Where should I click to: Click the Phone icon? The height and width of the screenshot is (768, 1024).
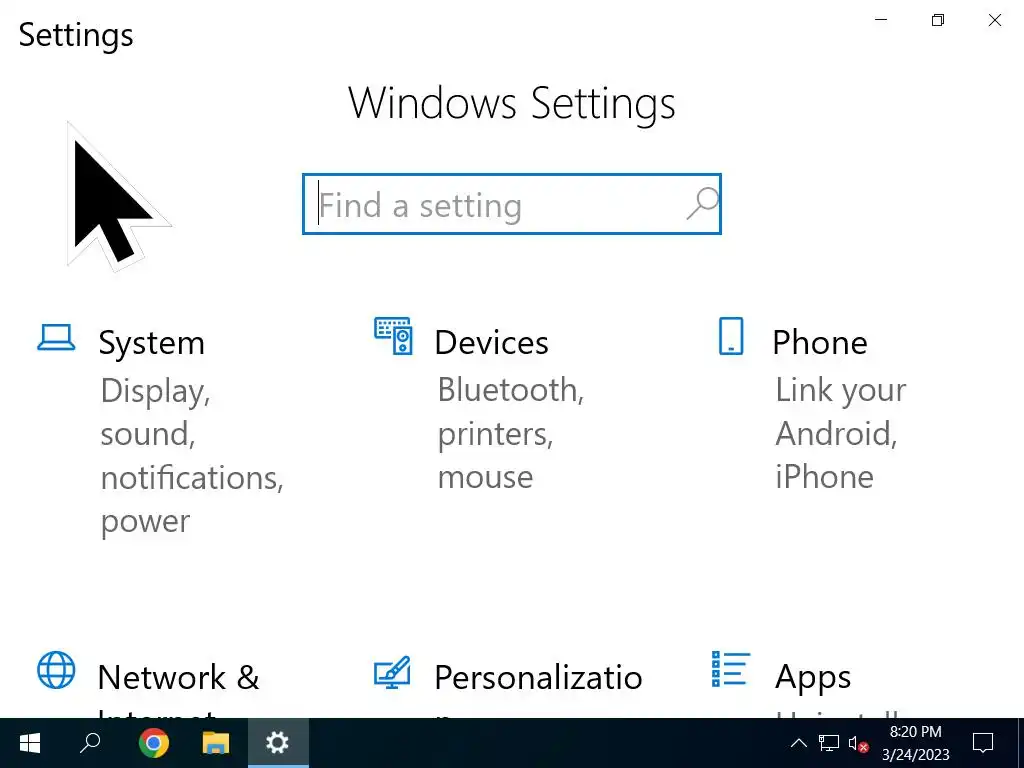[731, 337]
